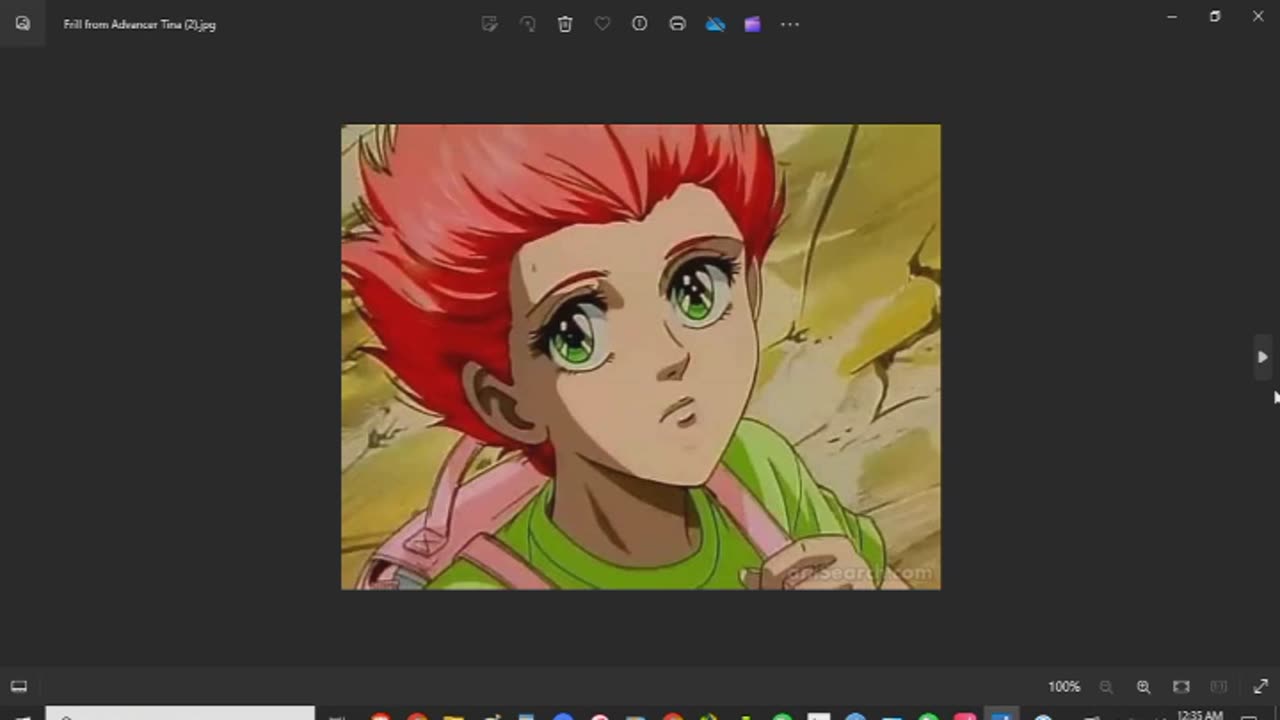Mark photo as favorite with heart
The height and width of the screenshot is (720, 1280).
pyautogui.click(x=602, y=24)
